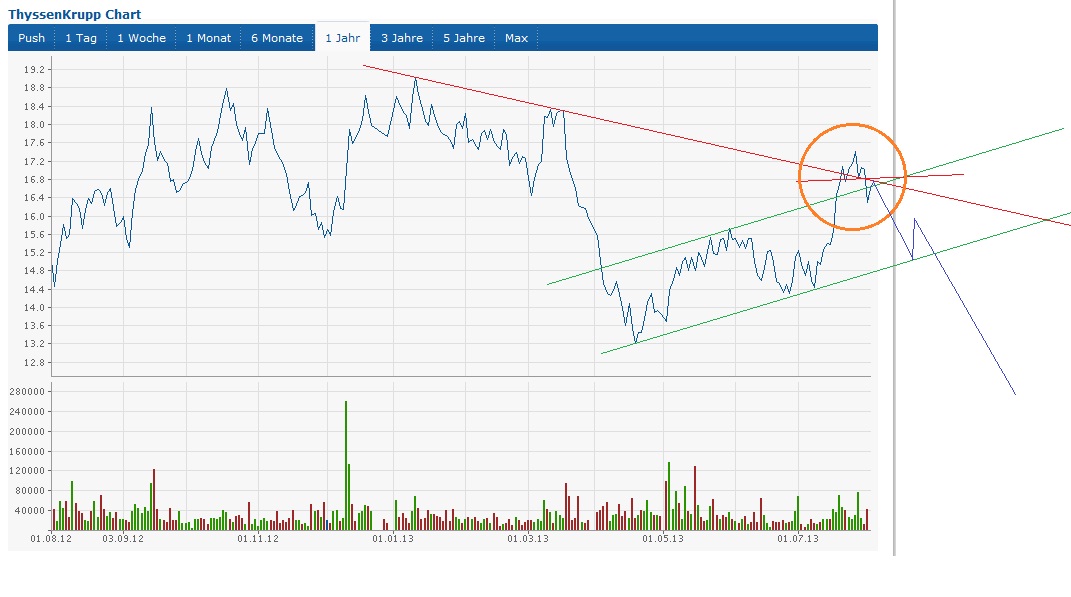
Task: Click the tallest green volume bar
Action: coord(346,466)
